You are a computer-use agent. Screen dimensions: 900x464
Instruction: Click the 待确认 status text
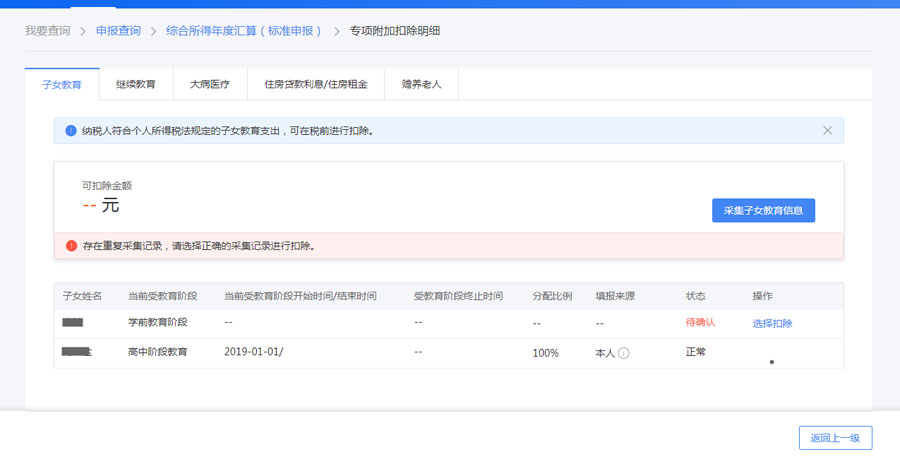point(700,323)
